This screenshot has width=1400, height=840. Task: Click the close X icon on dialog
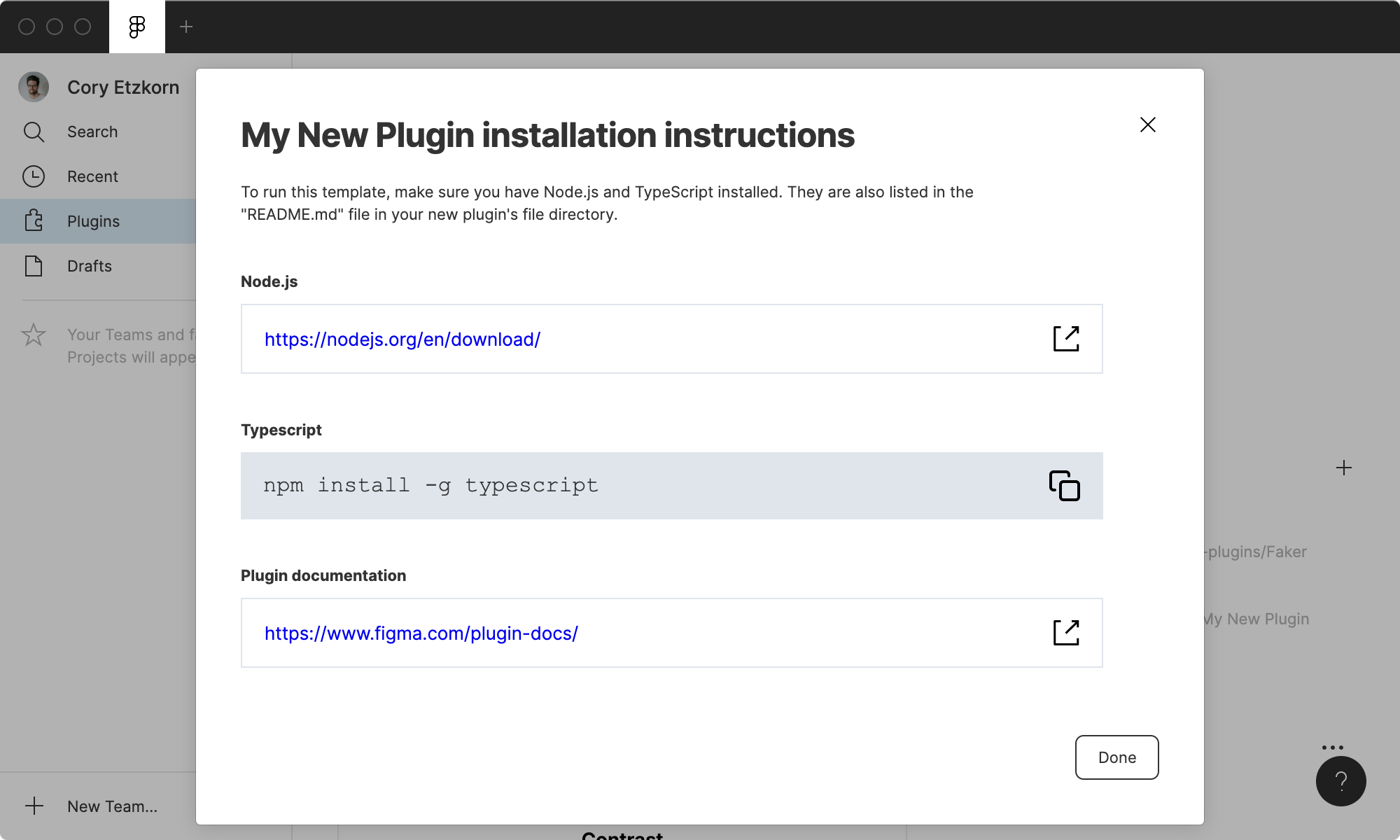1148,124
